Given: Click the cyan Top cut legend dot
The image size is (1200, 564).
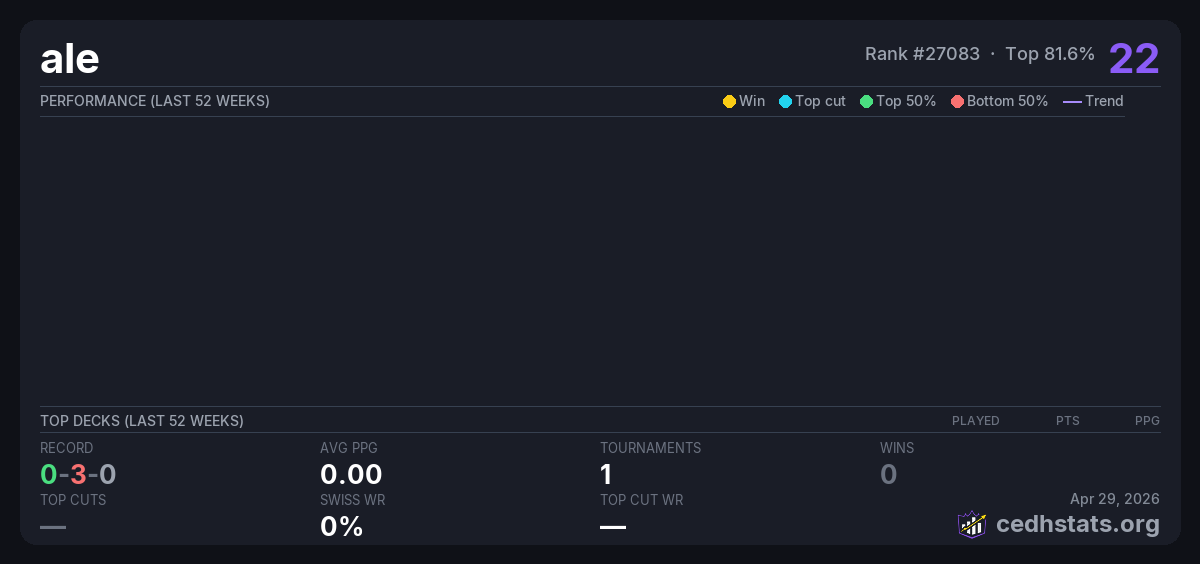Looking at the screenshot, I should pyautogui.click(x=785, y=101).
